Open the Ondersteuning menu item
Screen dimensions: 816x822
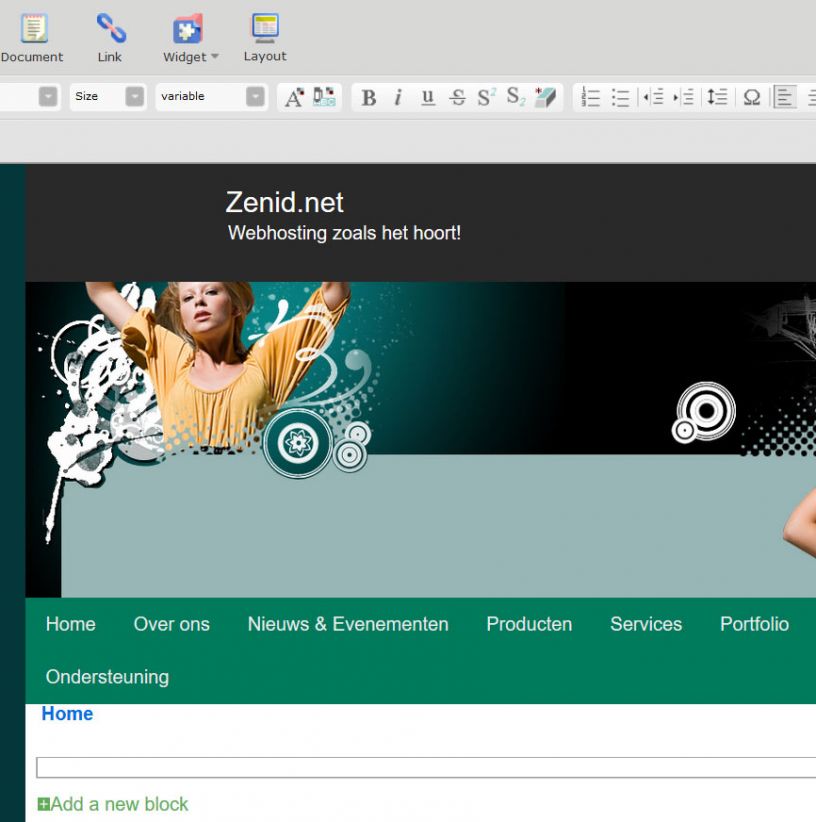107,677
